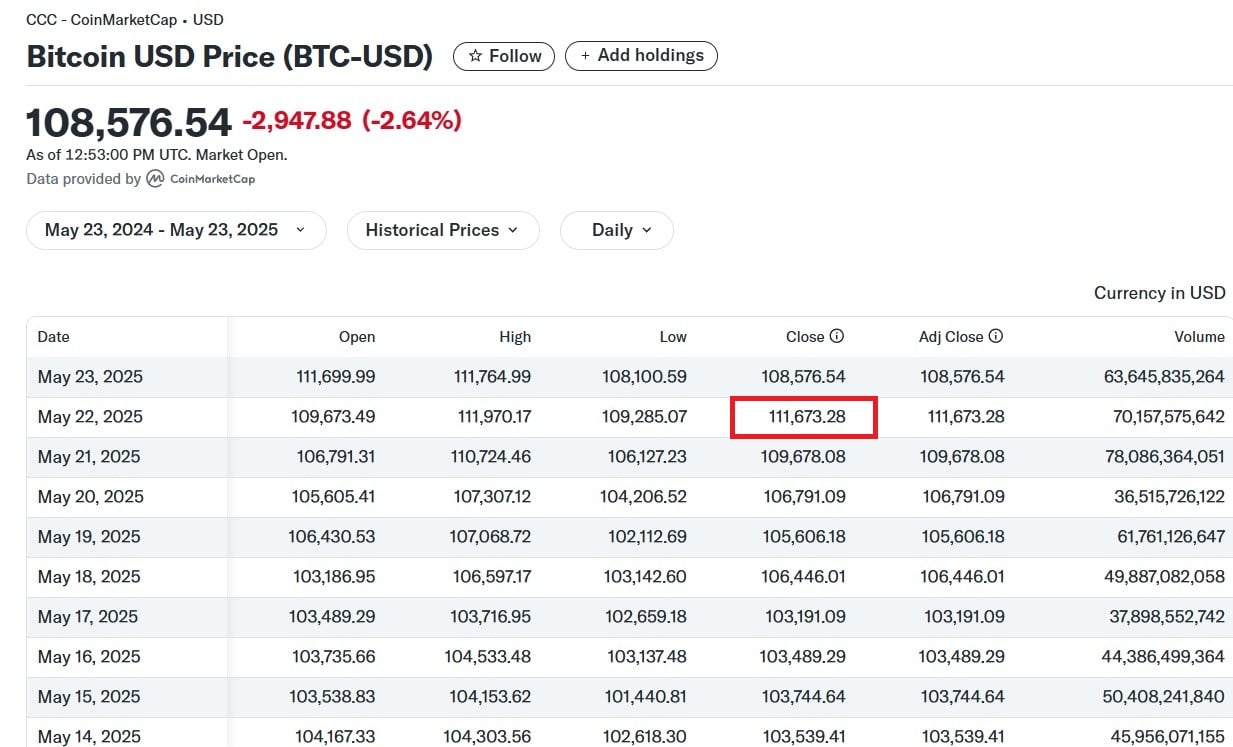1233x747 pixels.
Task: Click the Open value 103,186.95
Action: [333, 577]
